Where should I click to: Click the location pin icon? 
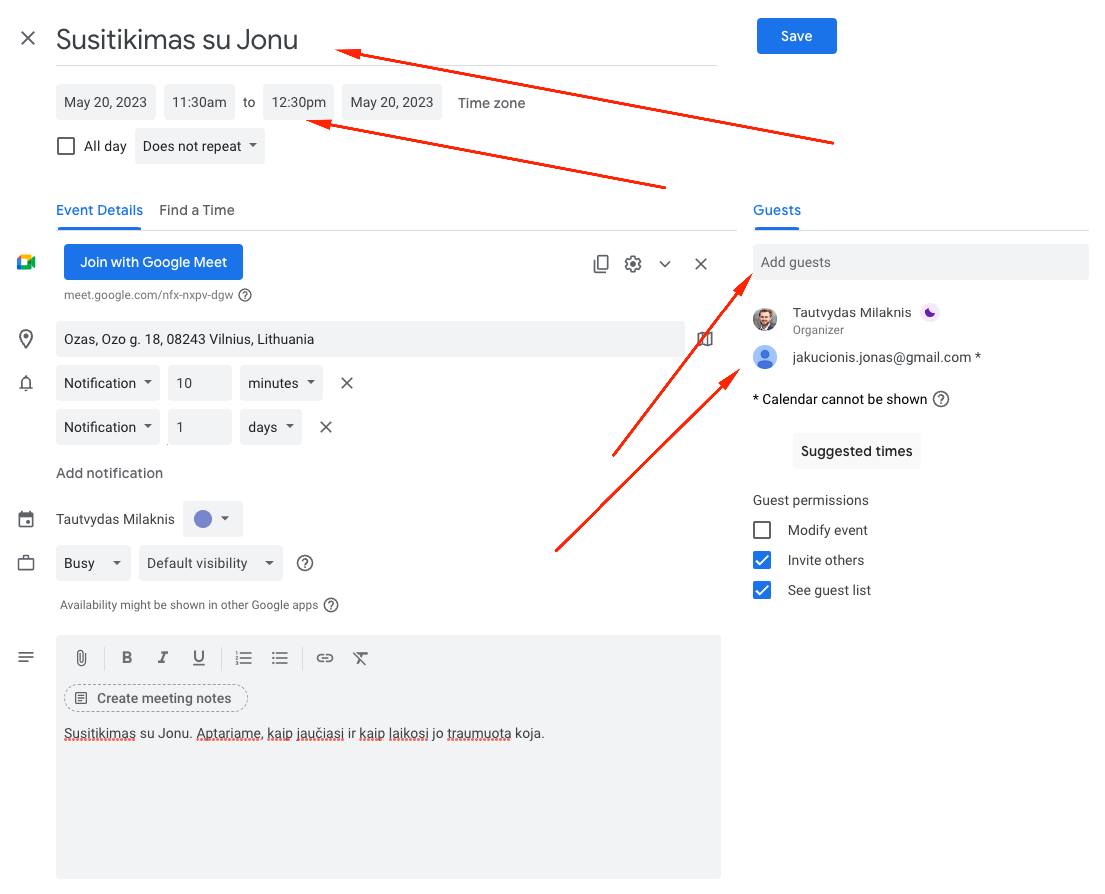click(26, 339)
